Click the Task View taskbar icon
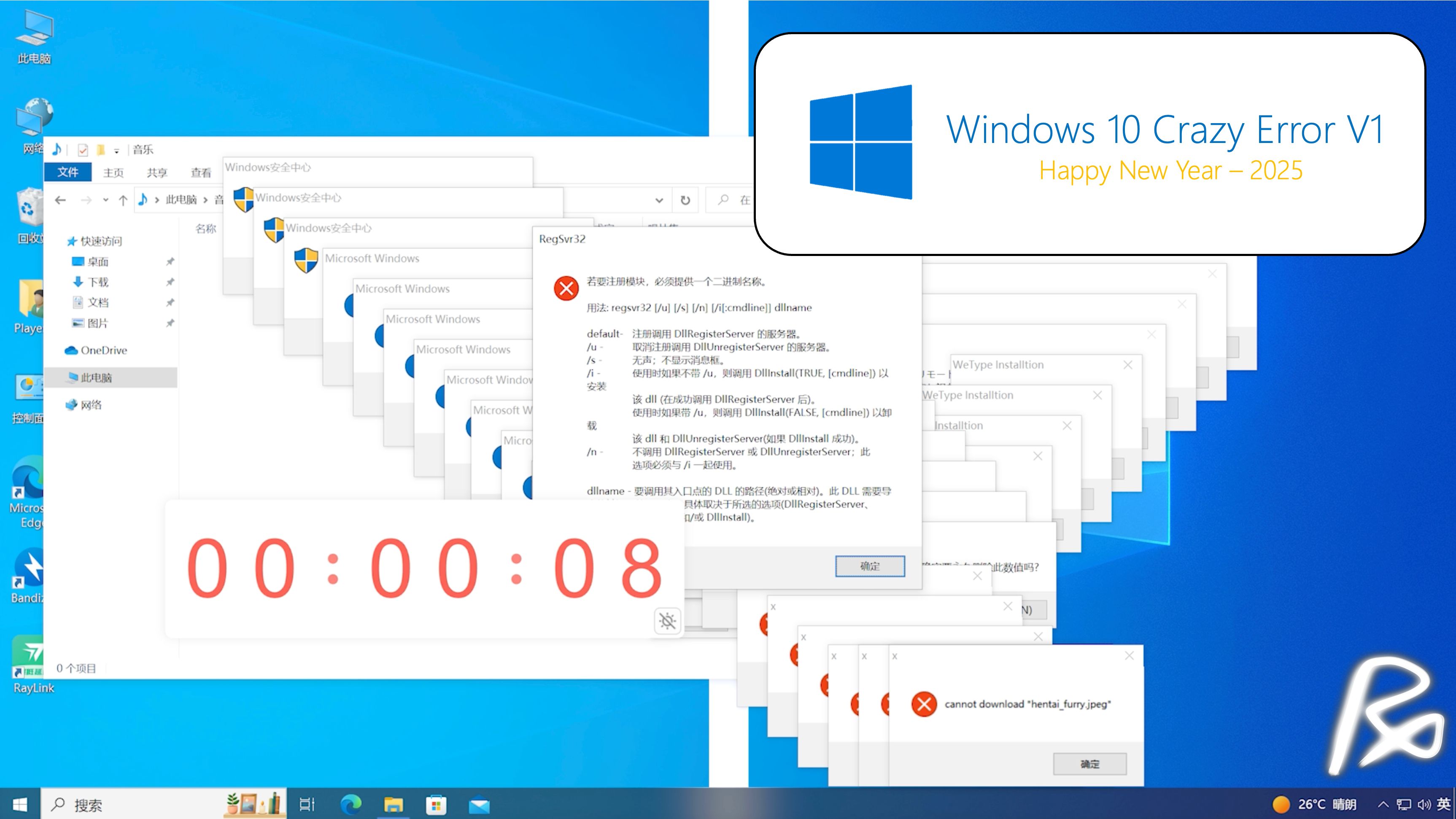 [307, 804]
